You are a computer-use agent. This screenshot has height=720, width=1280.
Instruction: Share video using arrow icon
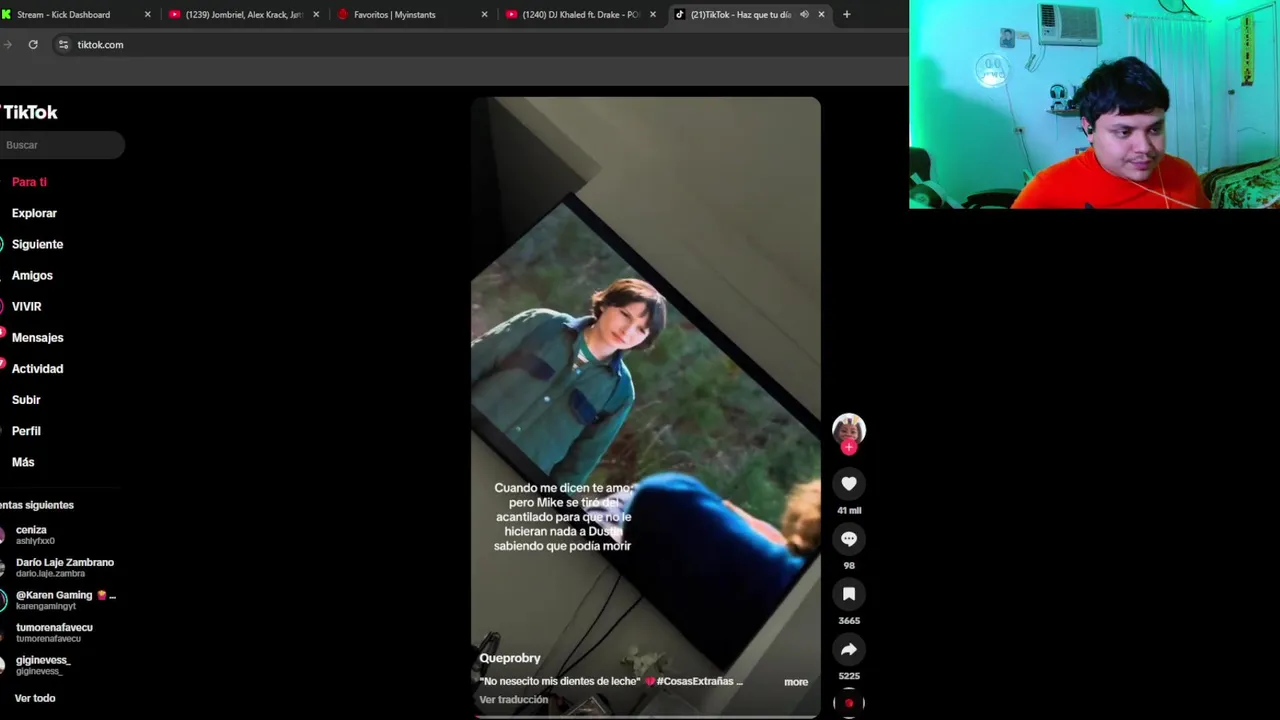849,650
